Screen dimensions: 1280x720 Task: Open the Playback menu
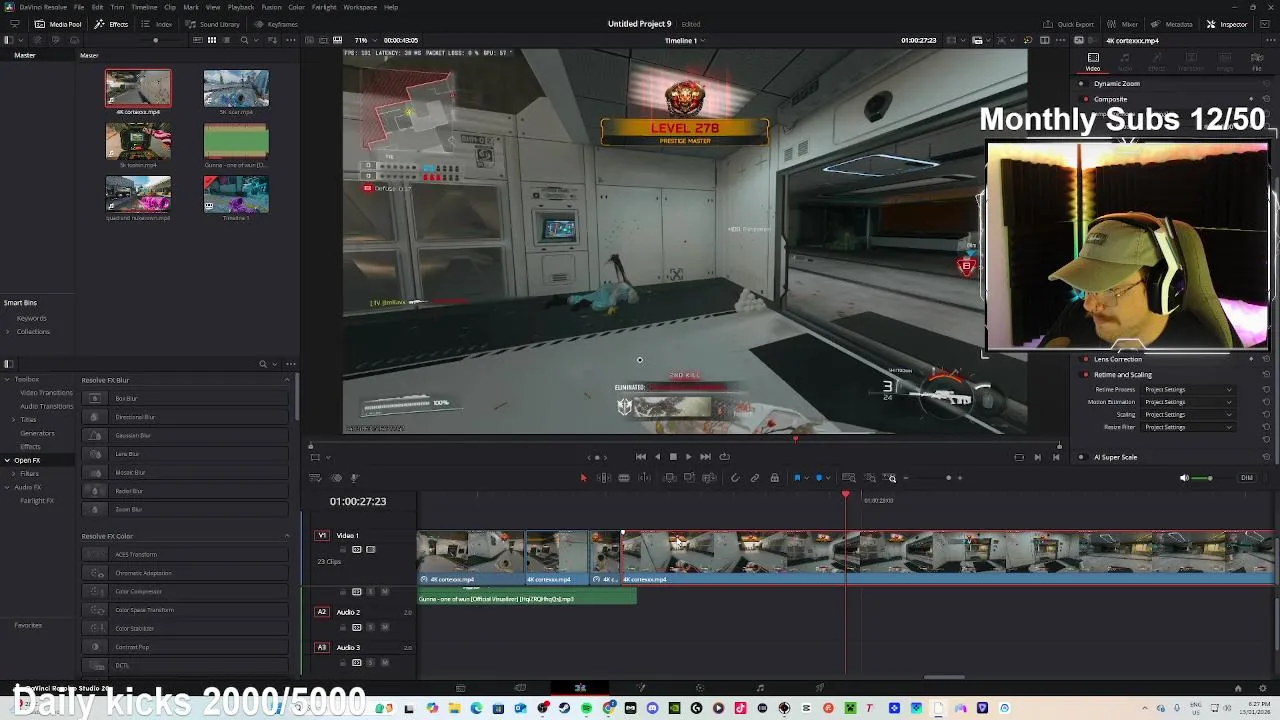coord(241,7)
